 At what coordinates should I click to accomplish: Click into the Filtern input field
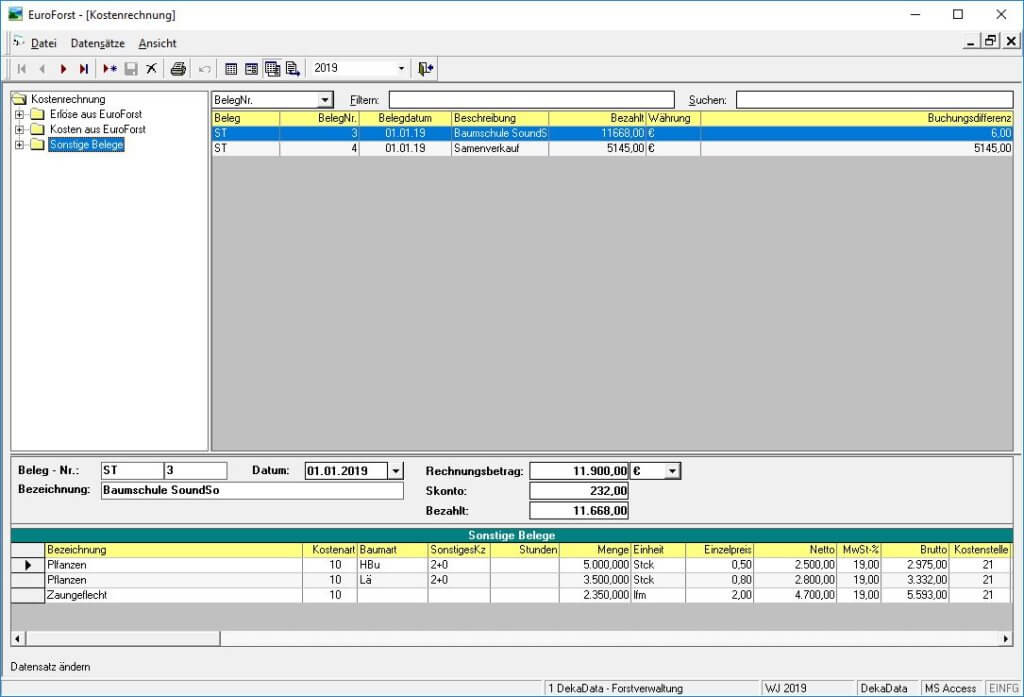tap(532, 100)
